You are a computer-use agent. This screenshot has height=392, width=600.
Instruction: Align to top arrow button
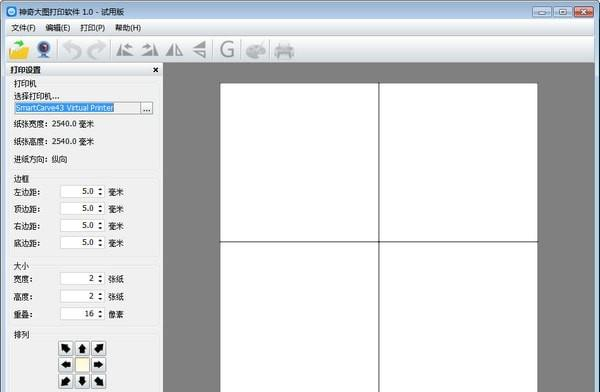[x=82, y=348]
